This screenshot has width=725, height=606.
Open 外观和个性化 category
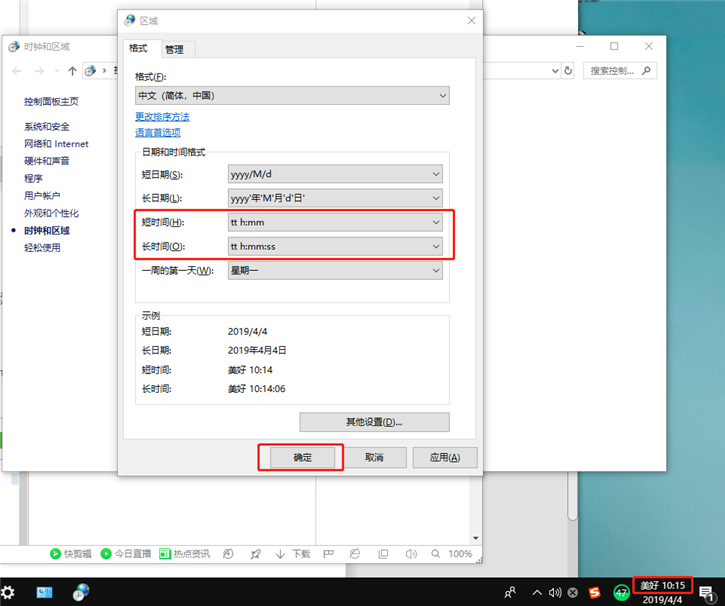coord(51,213)
